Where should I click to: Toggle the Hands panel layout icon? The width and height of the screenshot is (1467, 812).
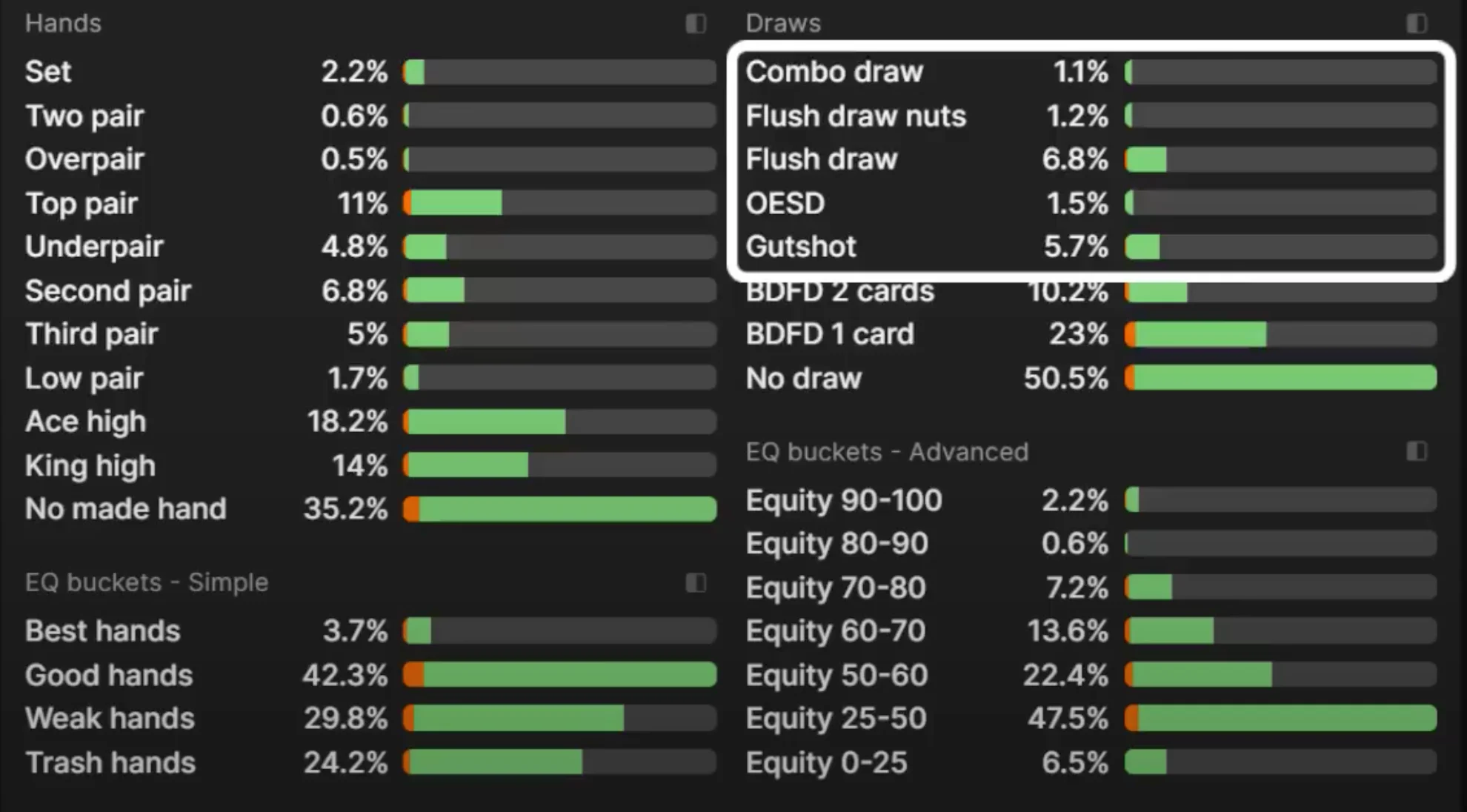point(695,24)
